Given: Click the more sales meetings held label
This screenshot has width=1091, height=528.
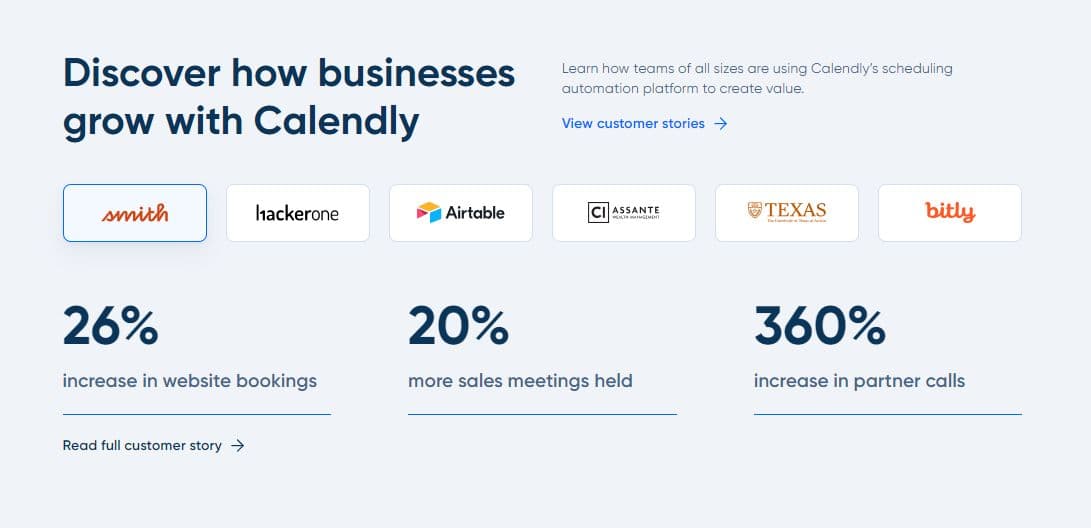Looking at the screenshot, I should click(x=520, y=381).
